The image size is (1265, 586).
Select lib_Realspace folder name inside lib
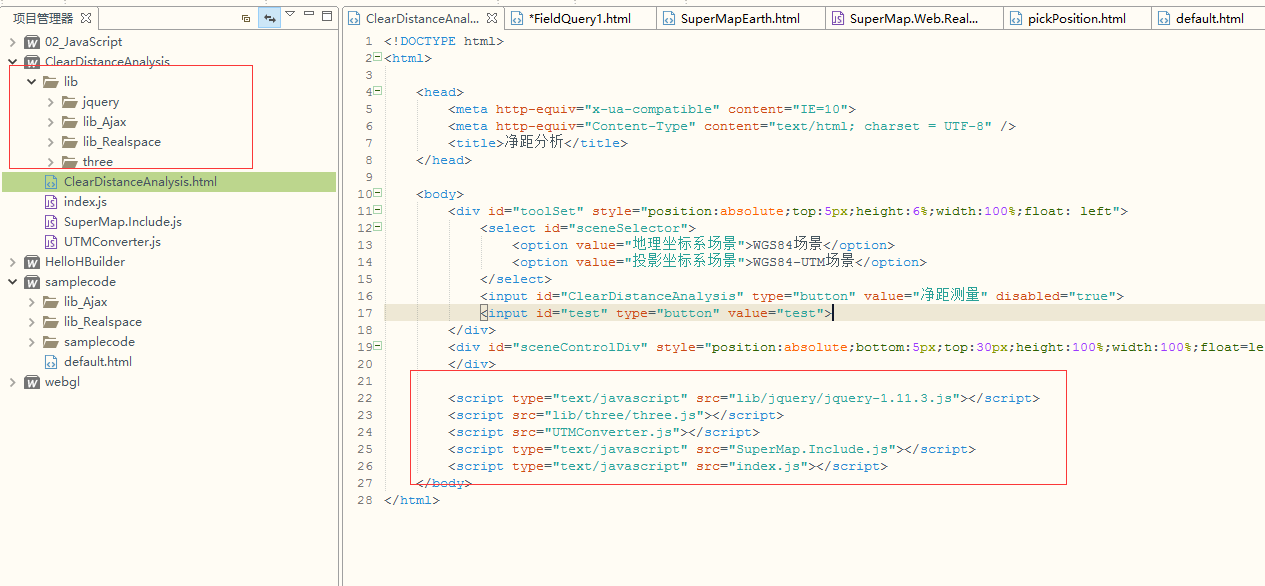122,142
